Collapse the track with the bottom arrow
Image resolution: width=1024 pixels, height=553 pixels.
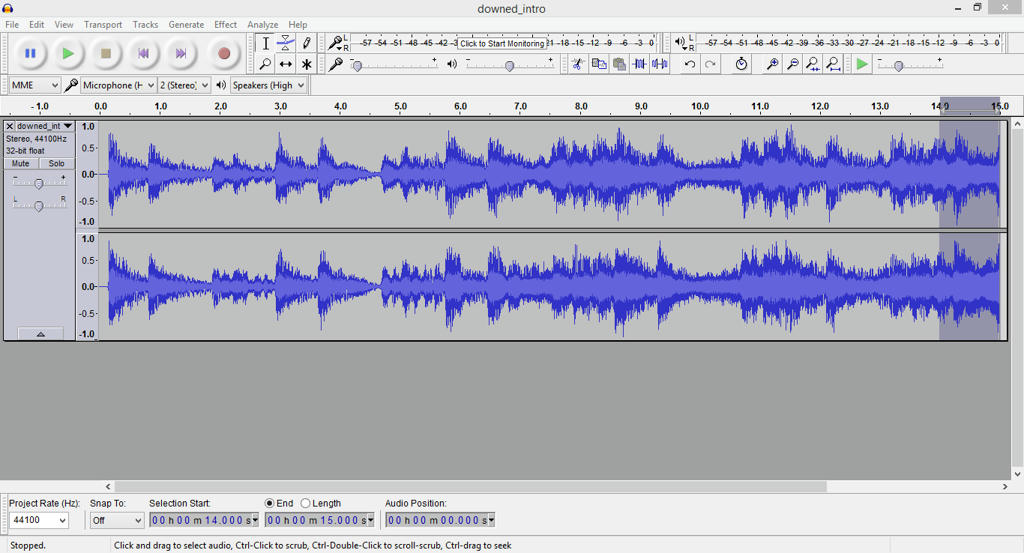point(40,334)
